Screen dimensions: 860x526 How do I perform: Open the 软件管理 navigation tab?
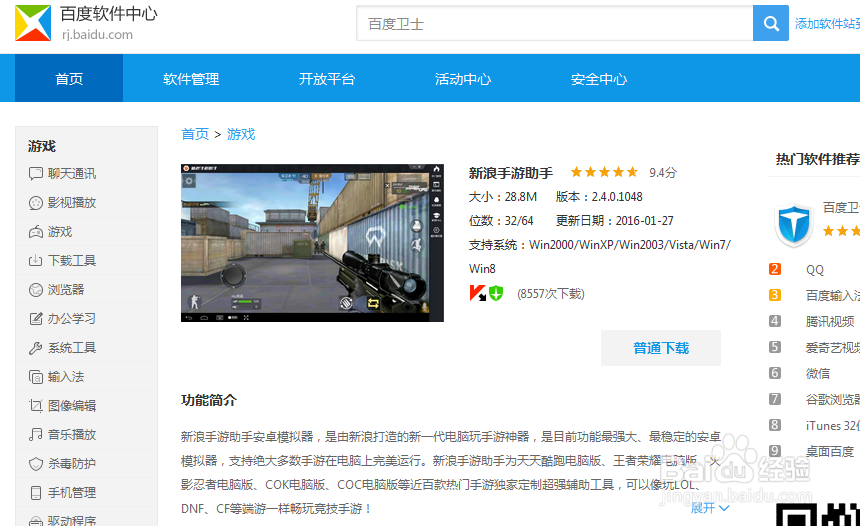(191, 79)
